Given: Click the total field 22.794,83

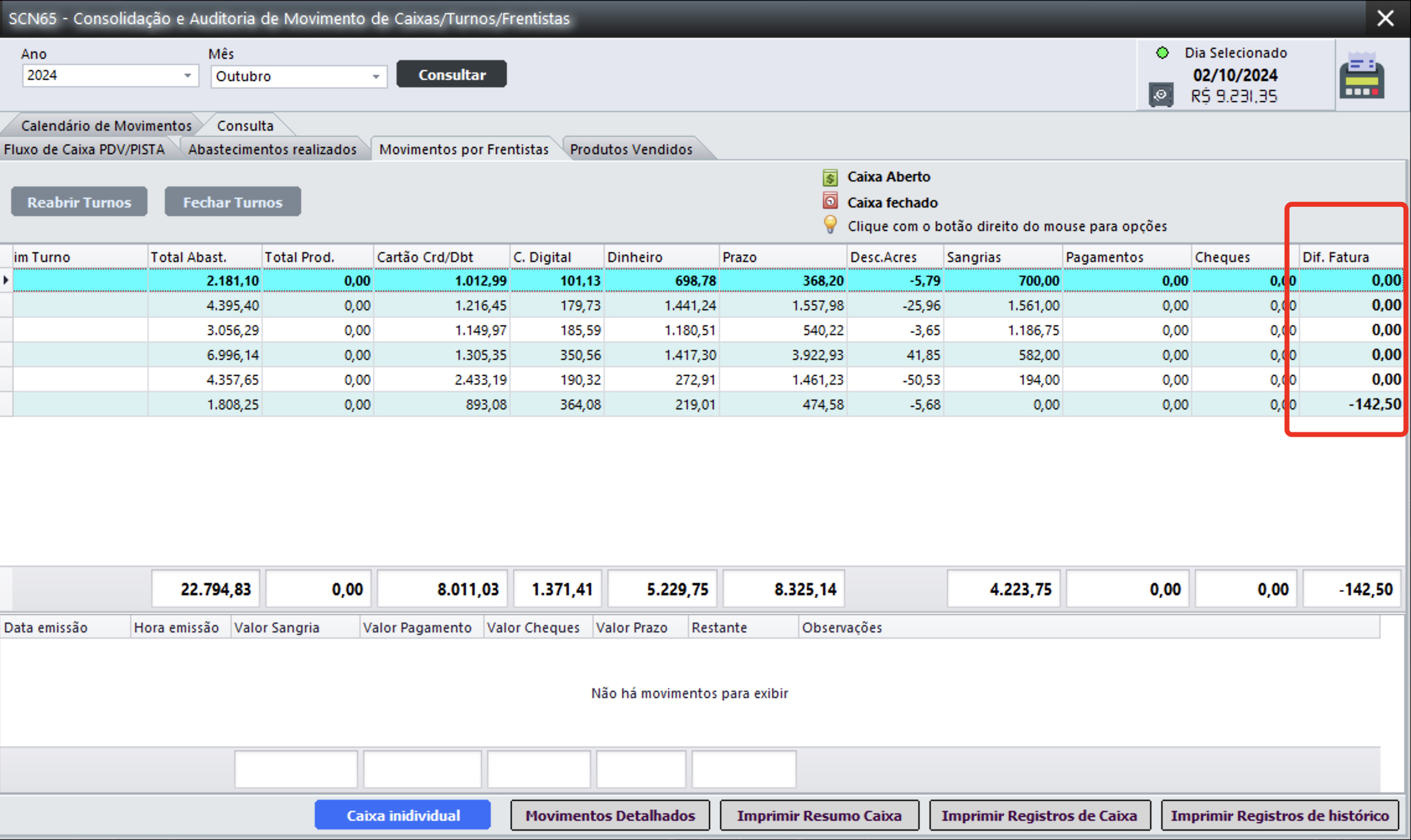Looking at the screenshot, I should click(x=206, y=589).
